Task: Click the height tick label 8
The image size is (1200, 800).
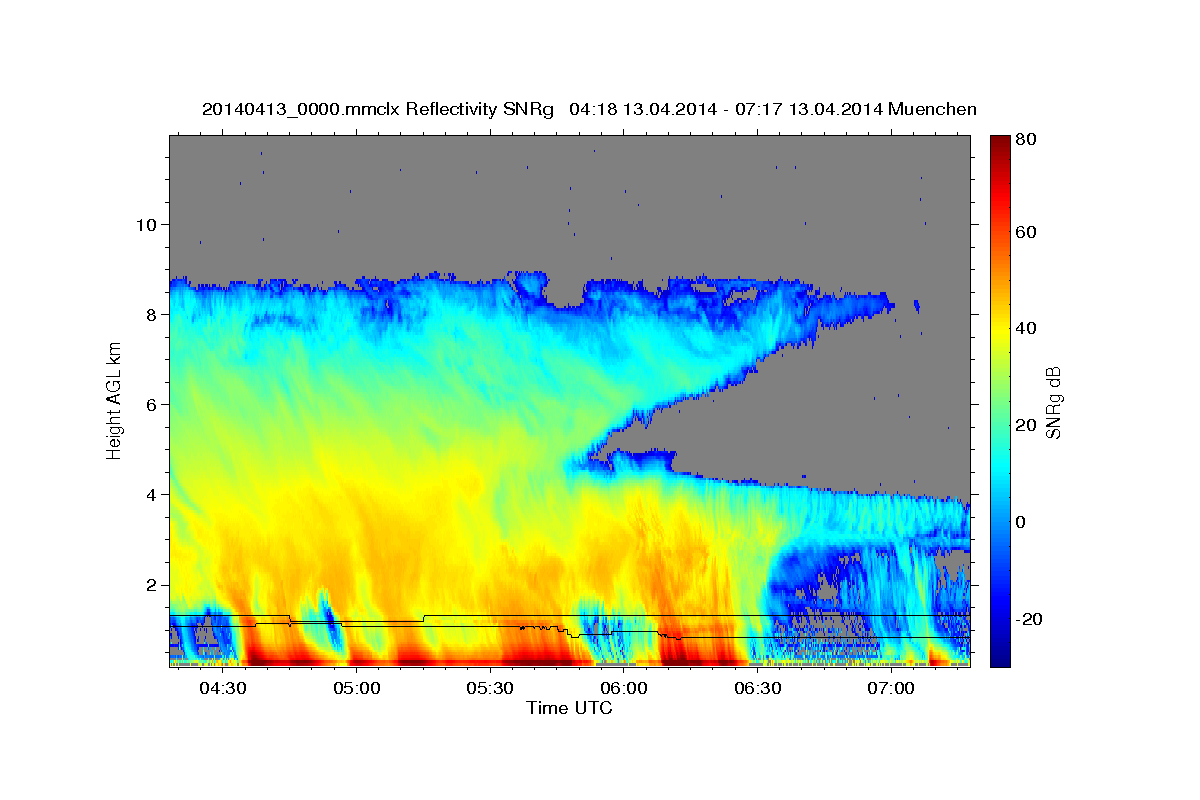Action: click(x=153, y=314)
